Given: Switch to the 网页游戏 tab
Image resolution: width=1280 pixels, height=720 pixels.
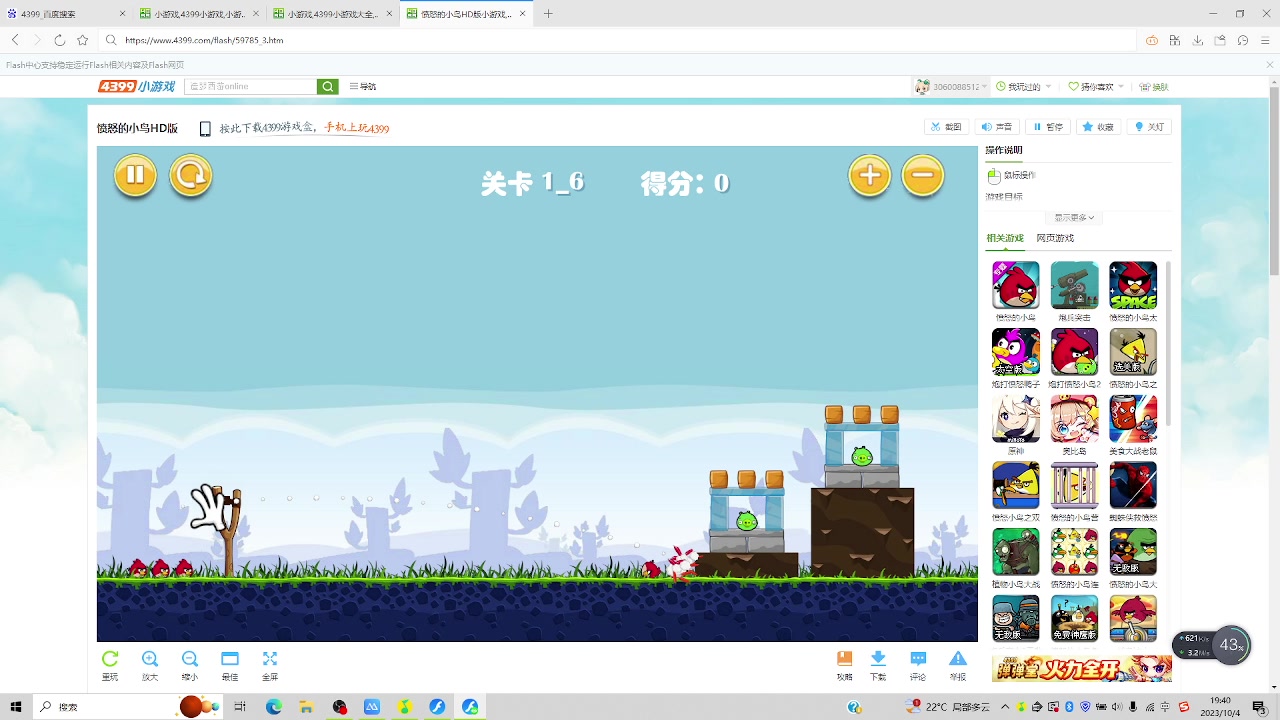Looking at the screenshot, I should point(1055,238).
